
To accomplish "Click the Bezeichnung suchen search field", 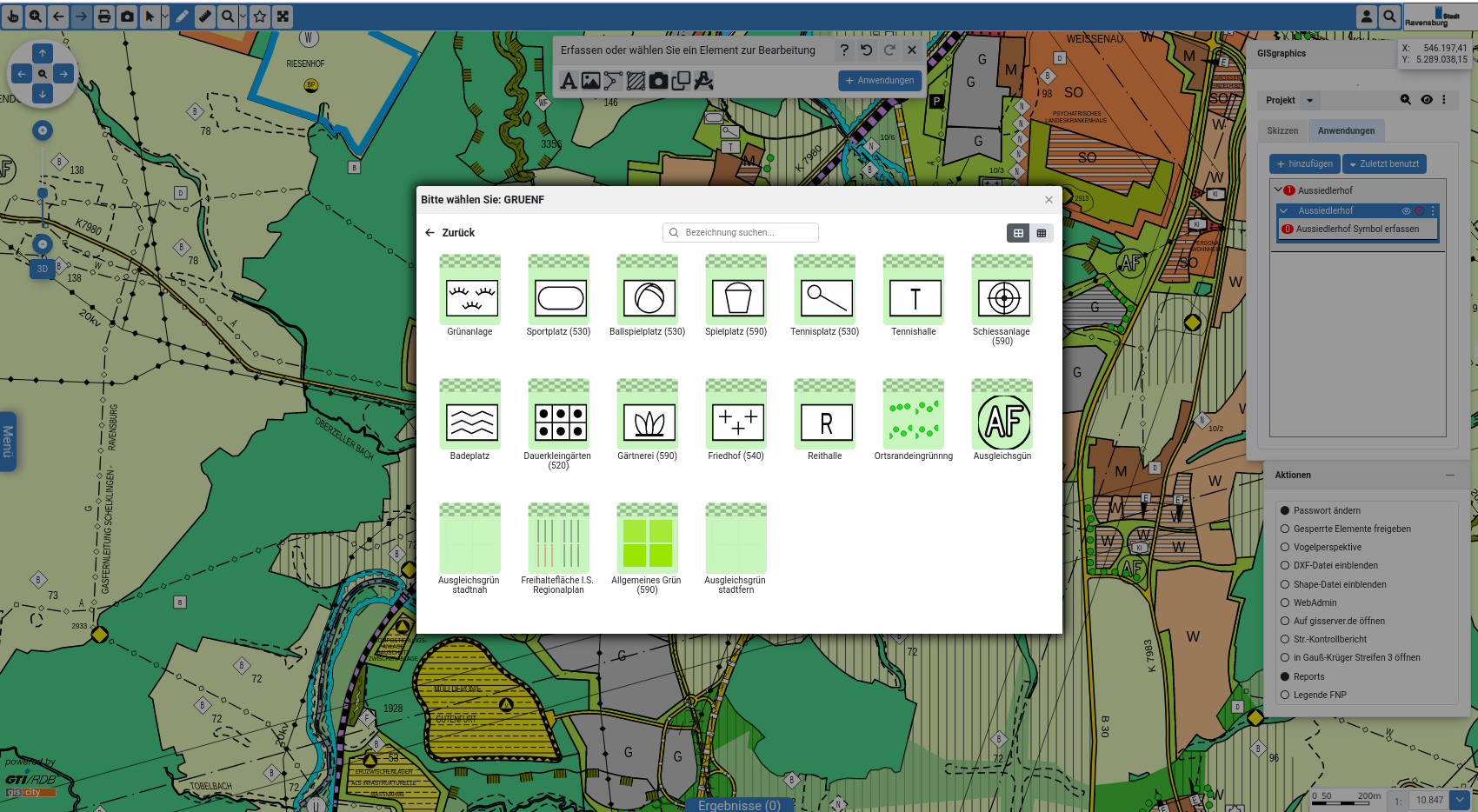I will [x=741, y=233].
